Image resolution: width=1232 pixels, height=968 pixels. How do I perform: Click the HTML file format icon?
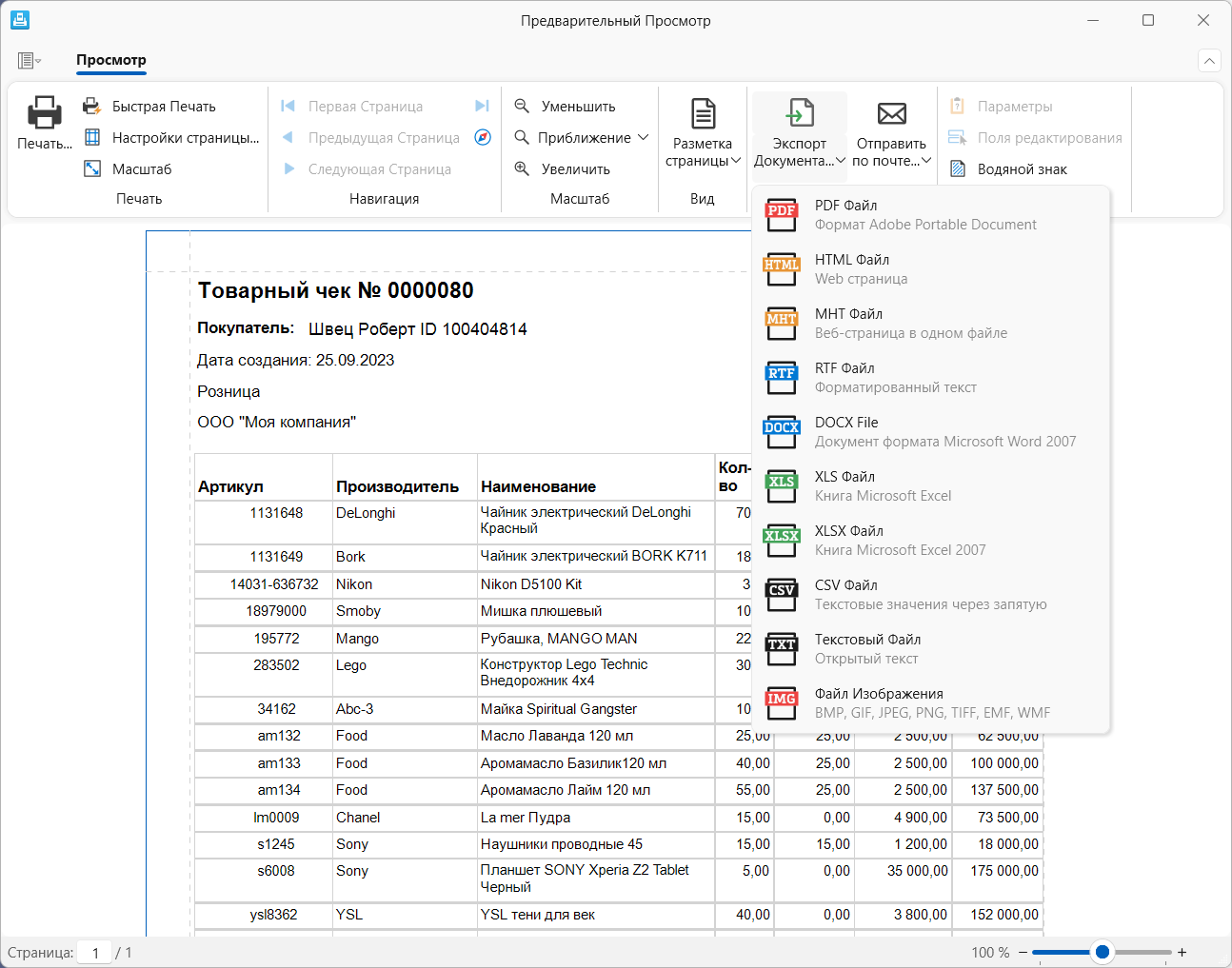click(782, 269)
